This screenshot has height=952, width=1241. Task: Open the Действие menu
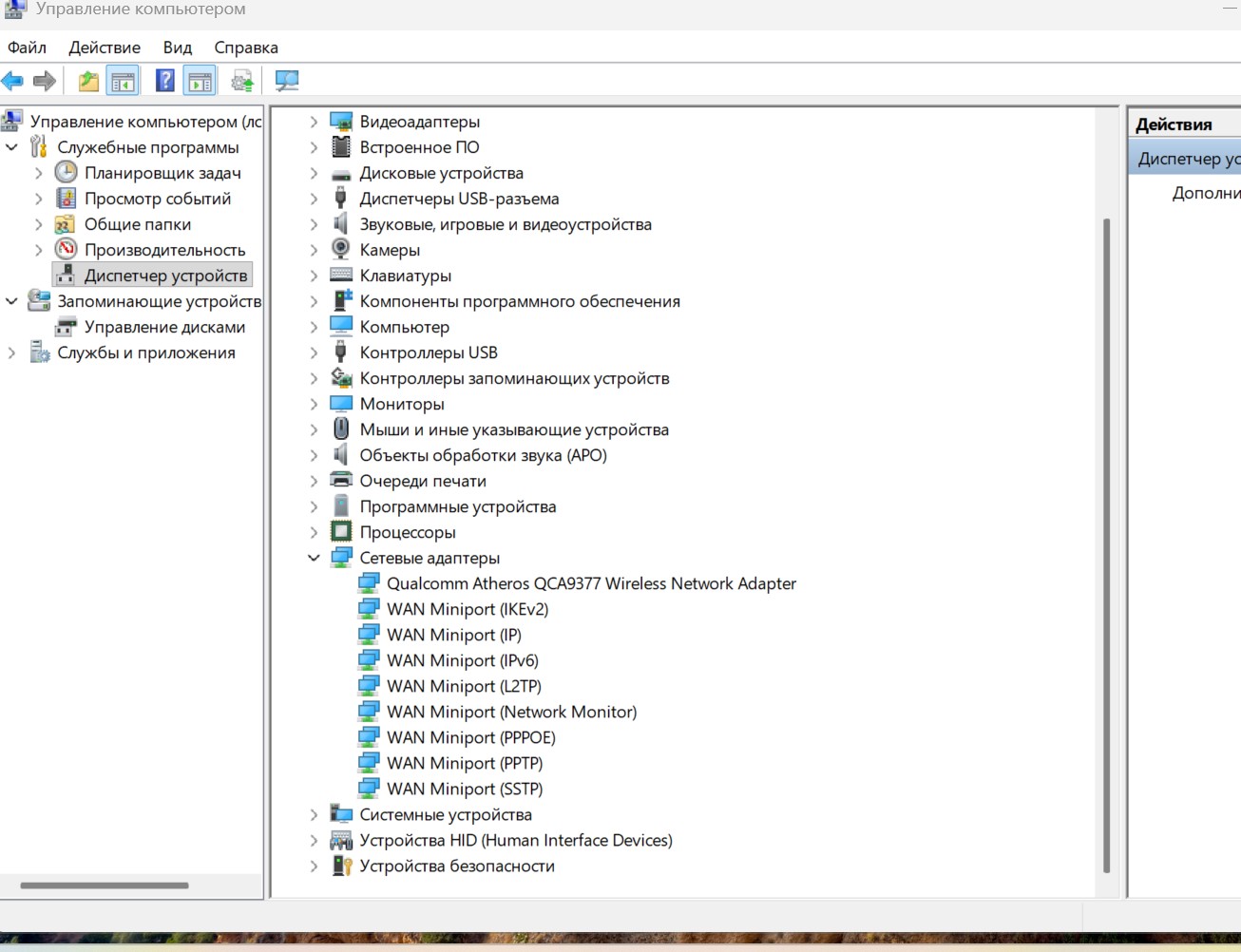[x=105, y=48]
